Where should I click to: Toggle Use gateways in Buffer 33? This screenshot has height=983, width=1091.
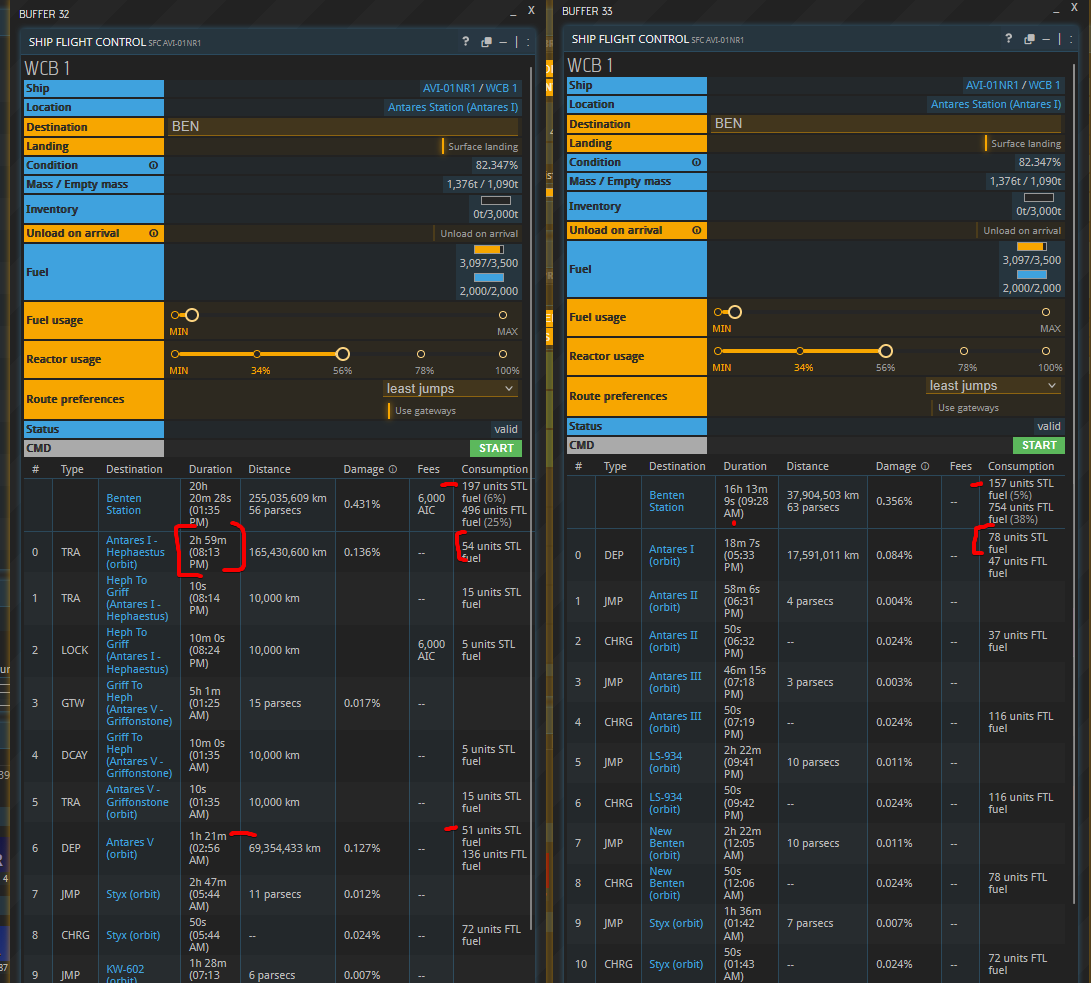[x=930, y=408]
